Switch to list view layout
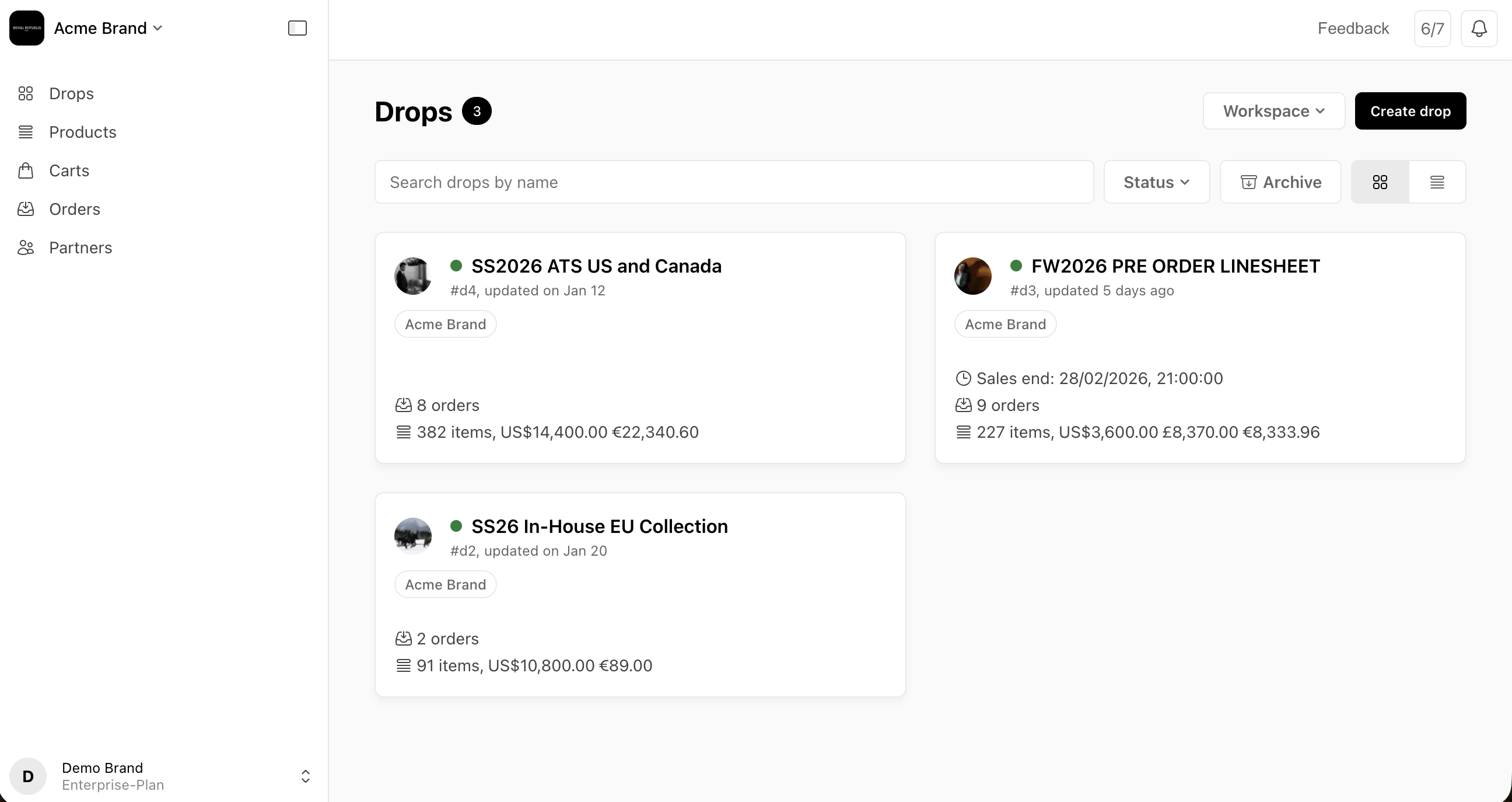 coord(1437,182)
